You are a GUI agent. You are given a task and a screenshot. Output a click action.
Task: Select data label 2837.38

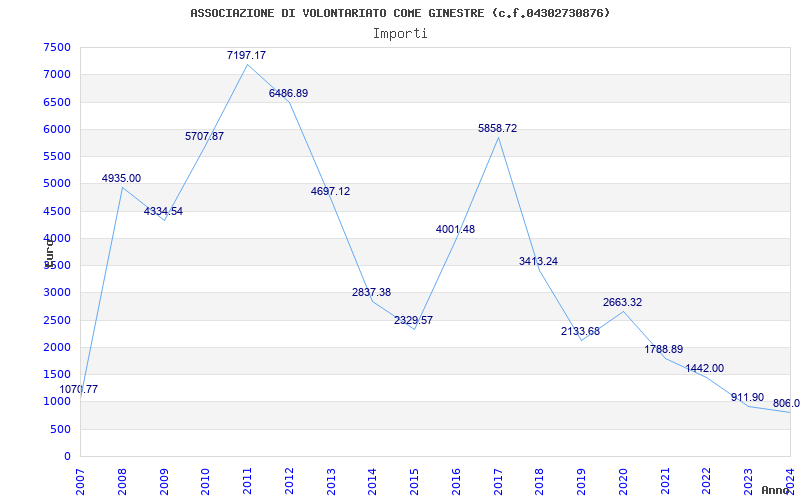click(371, 292)
